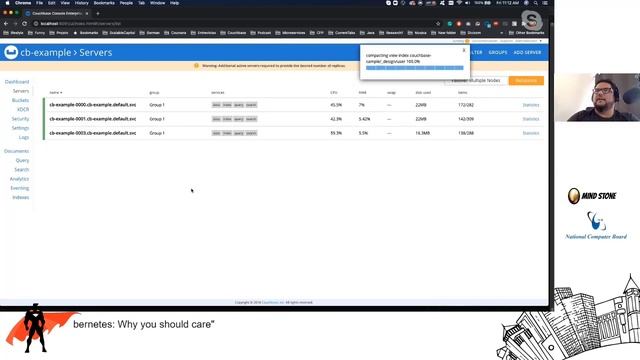Open a new browser tab
Screen dimensions: 640x360
tap(98, 13)
